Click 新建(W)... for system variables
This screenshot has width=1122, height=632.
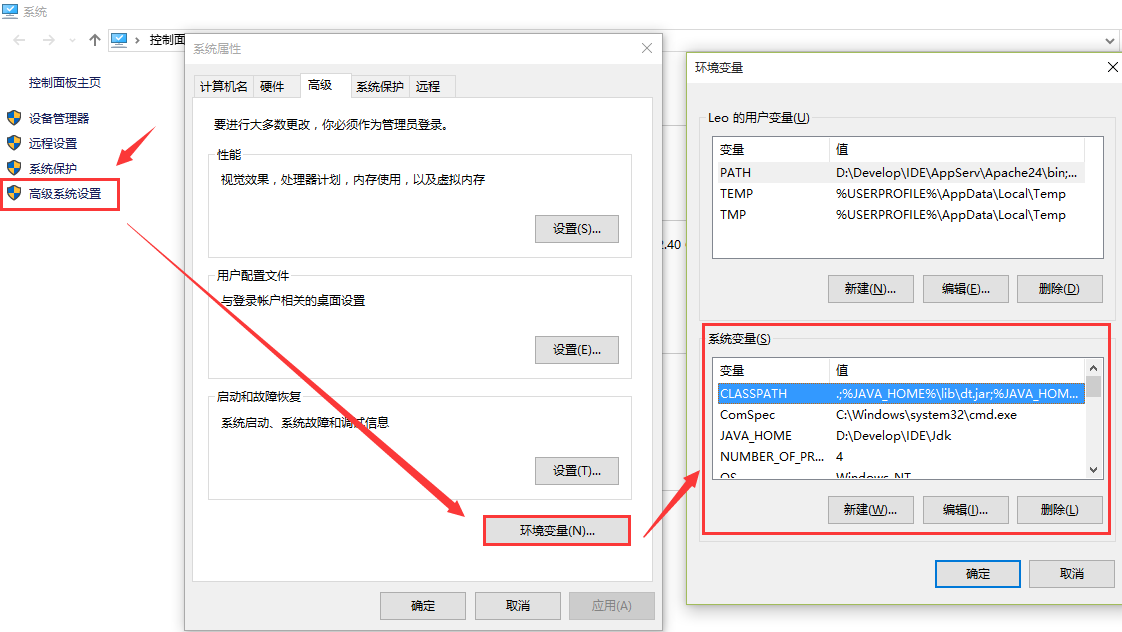[x=870, y=510]
